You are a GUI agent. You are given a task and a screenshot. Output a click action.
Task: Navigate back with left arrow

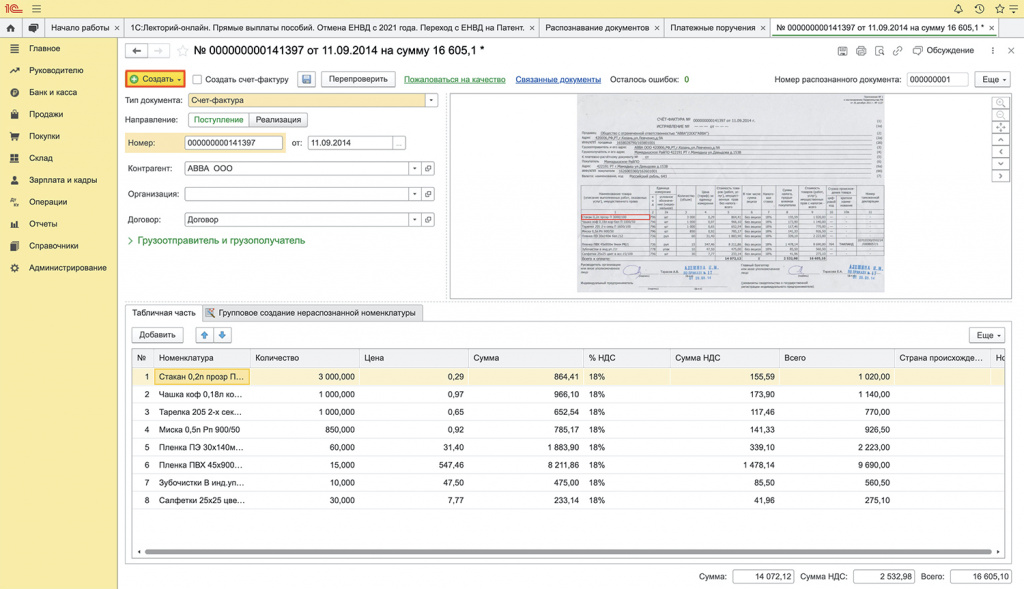point(136,50)
